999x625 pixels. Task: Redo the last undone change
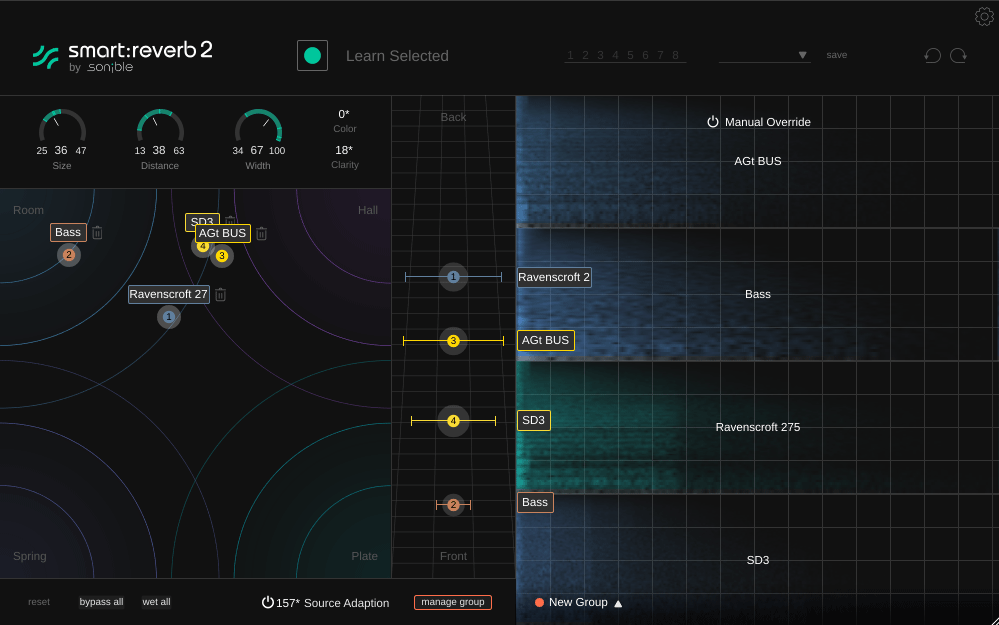point(958,55)
